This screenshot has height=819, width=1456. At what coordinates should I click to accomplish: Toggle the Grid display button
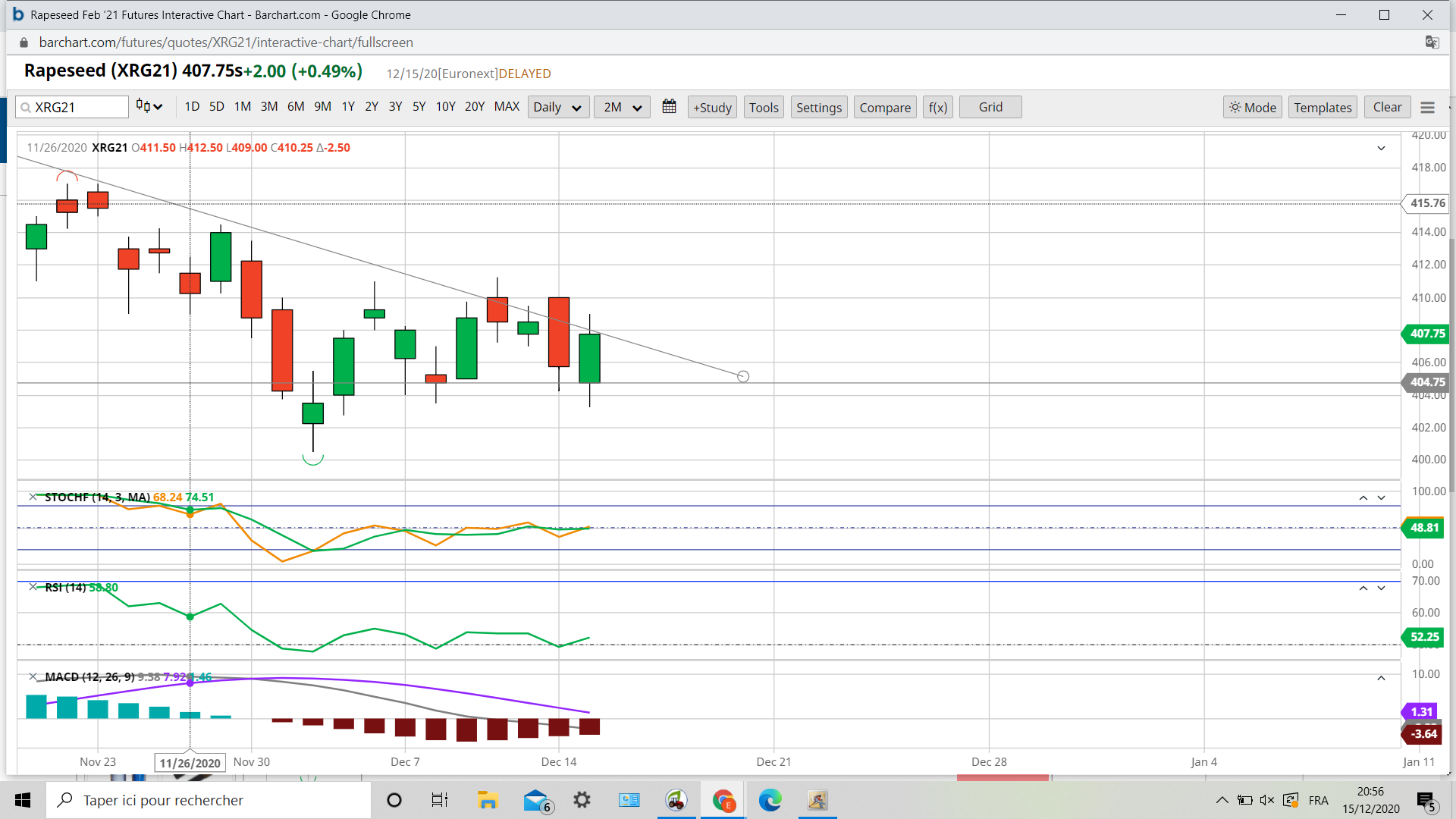point(990,107)
